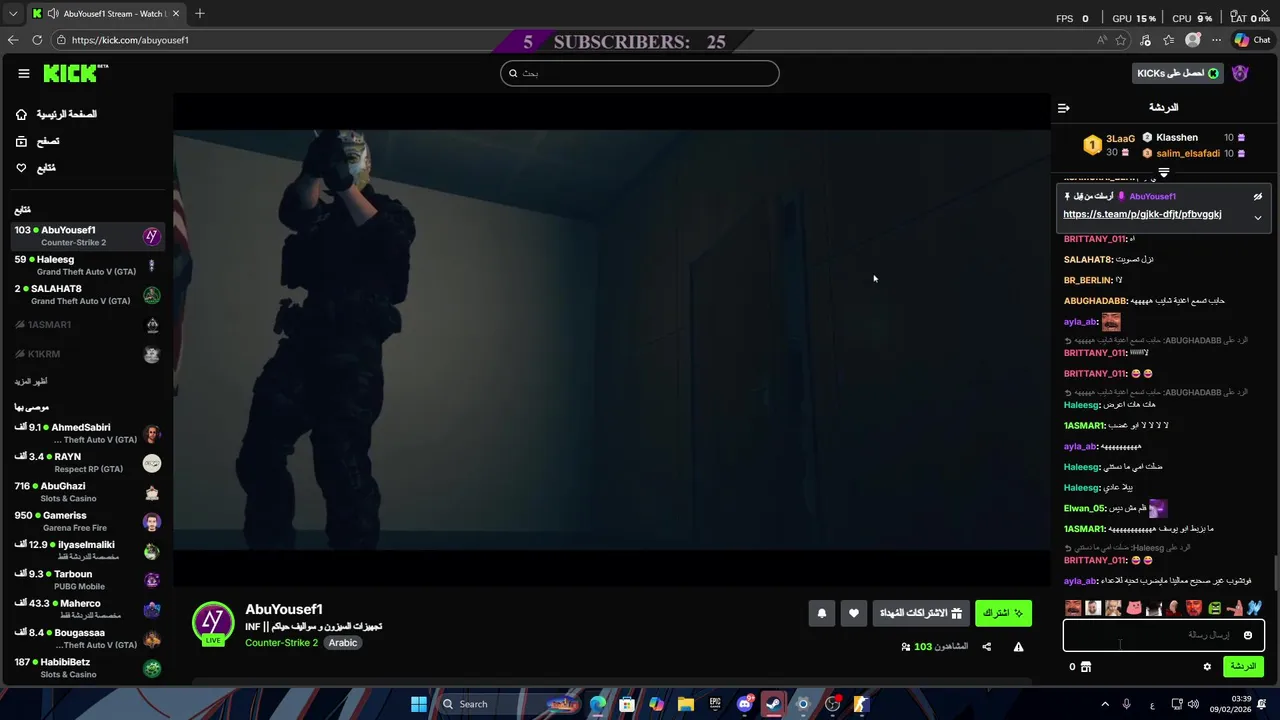Click the report warning triangle icon
This screenshot has width=1280, height=720.
[1018, 647]
